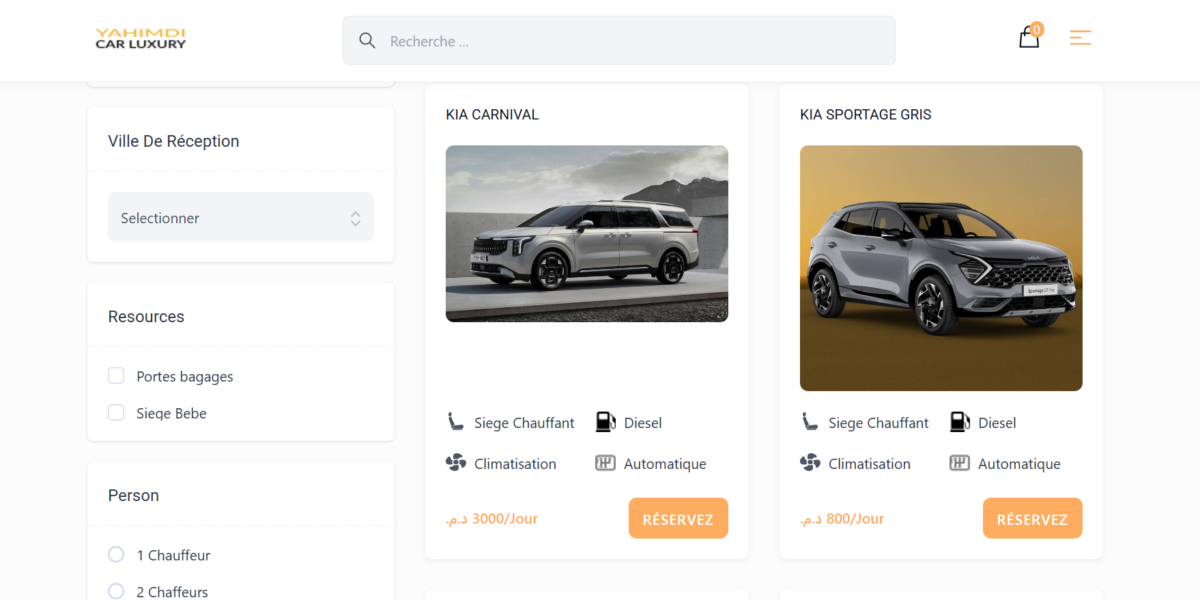Viewport: 1200px width, 600px height.
Task: Enable the Portes bagages checkbox
Action: pos(116,376)
